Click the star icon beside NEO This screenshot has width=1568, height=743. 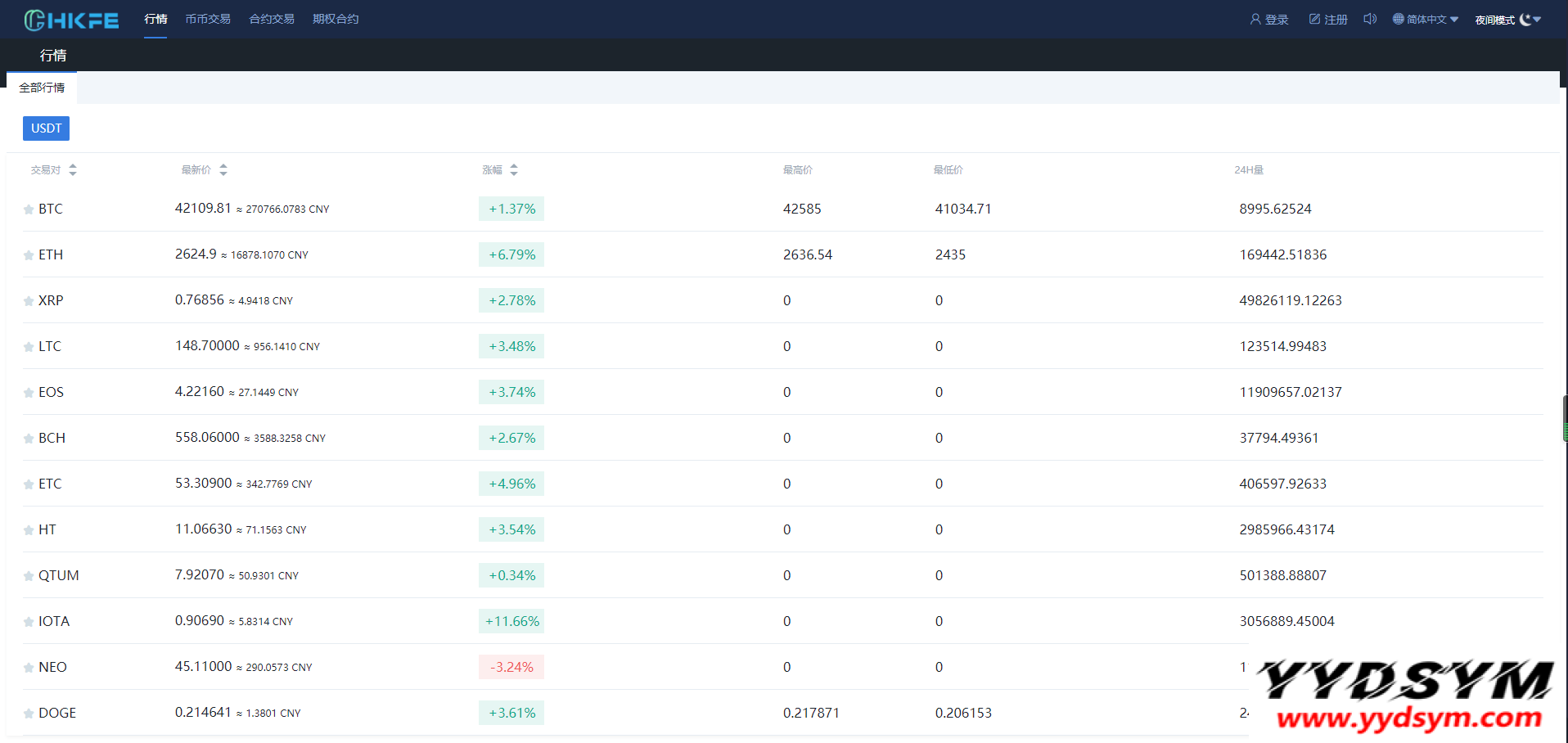point(29,668)
